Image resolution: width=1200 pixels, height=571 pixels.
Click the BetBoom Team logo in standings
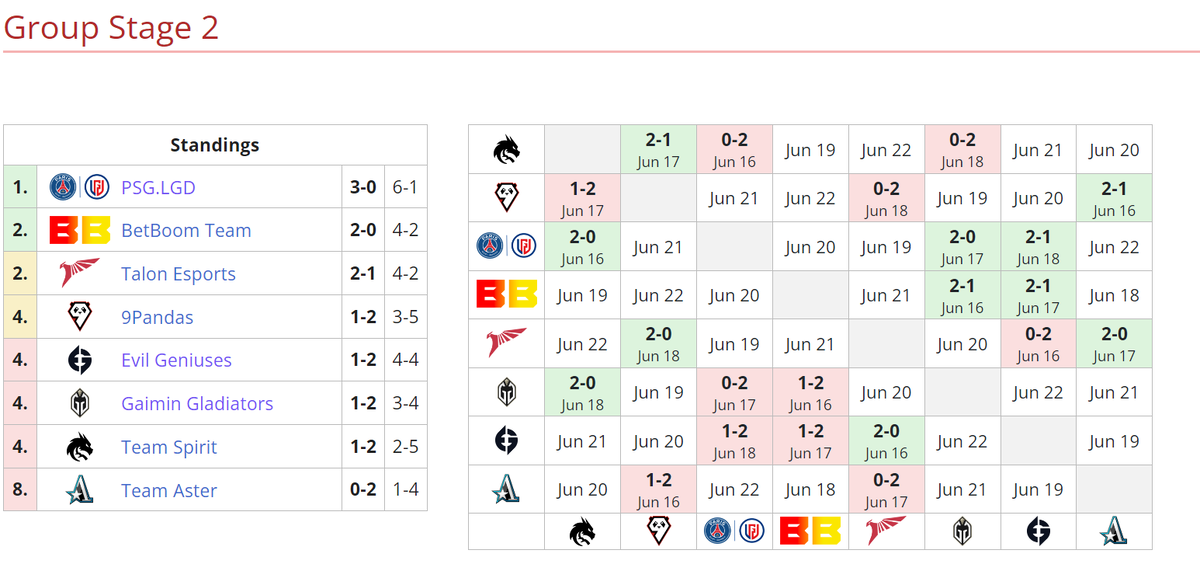(x=79, y=230)
